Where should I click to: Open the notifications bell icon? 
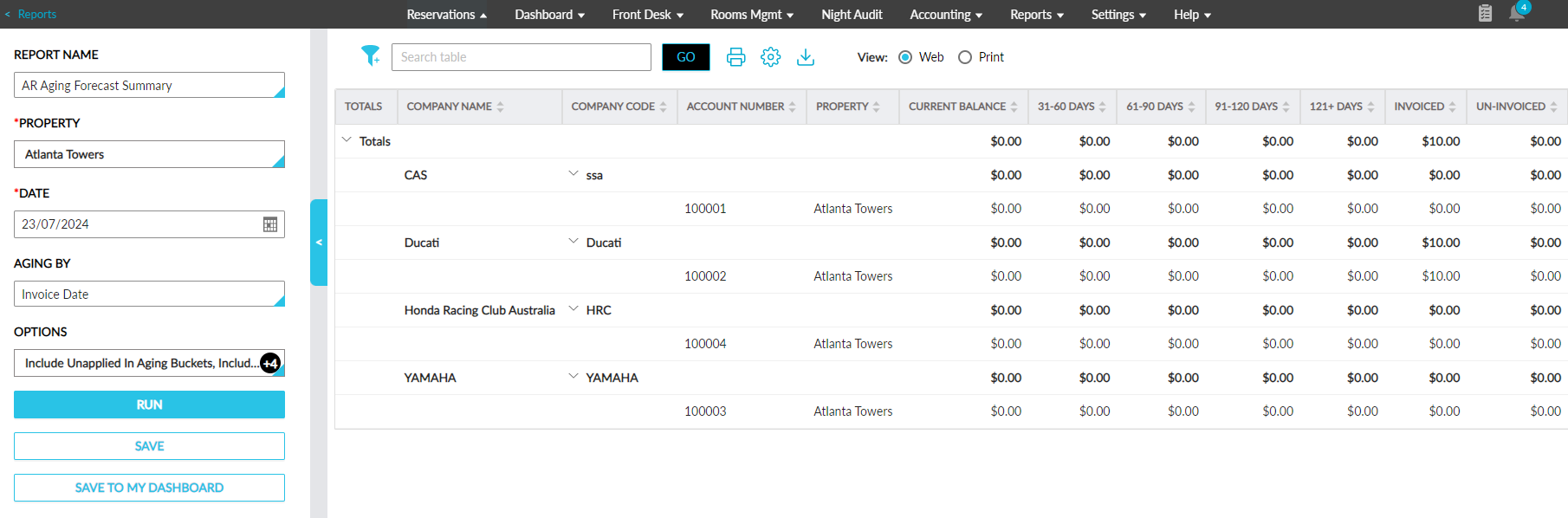[x=1517, y=14]
